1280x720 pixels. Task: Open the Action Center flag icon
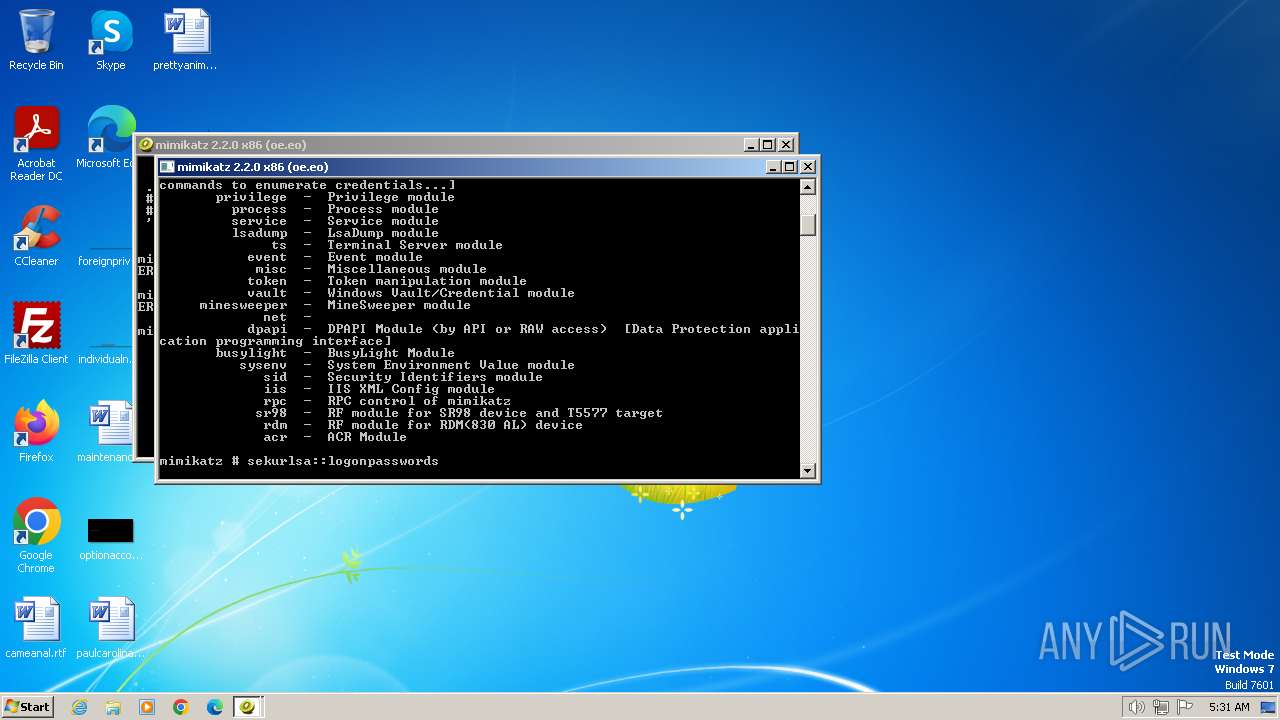[x=1185, y=707]
